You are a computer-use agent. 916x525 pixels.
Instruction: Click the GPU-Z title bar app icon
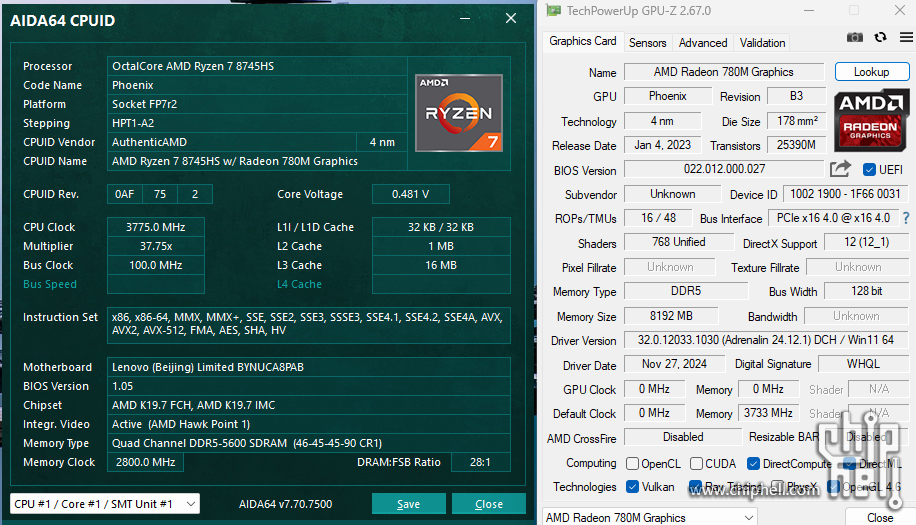[x=553, y=11]
